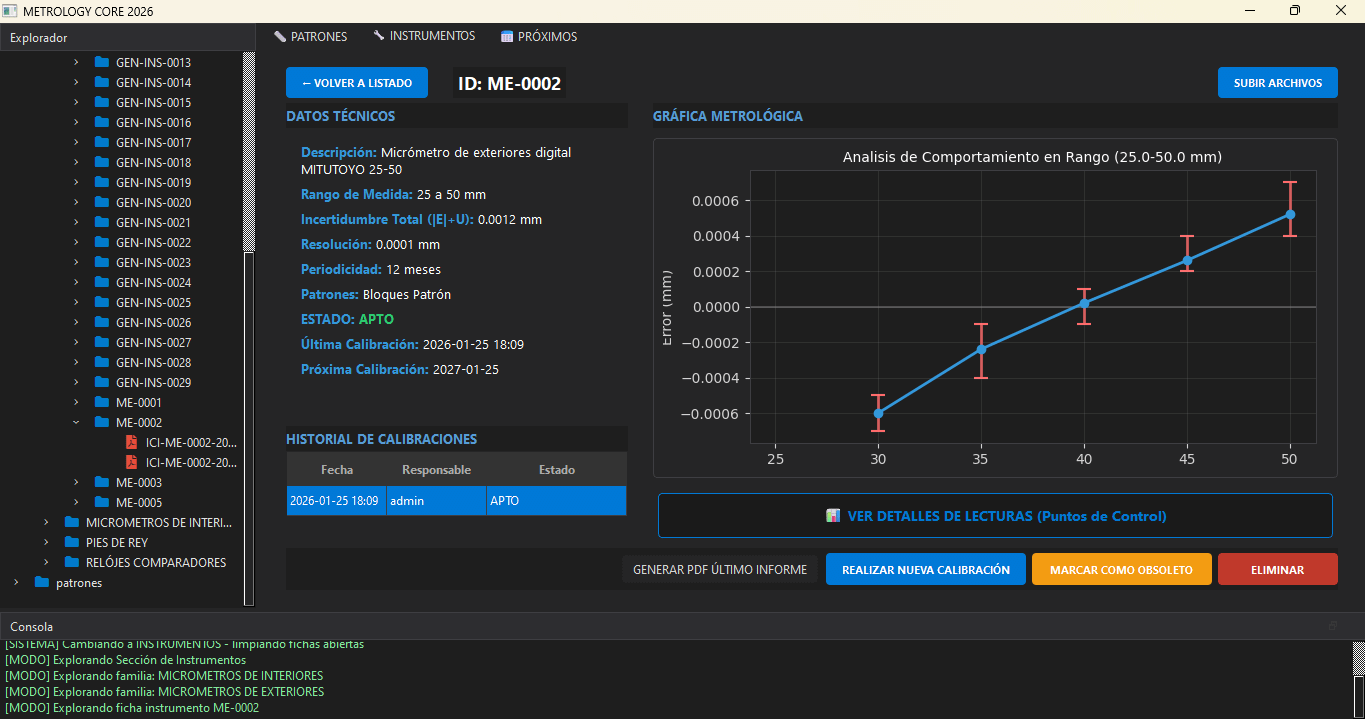Expand the ME-0003 tree node
The height and width of the screenshot is (719, 1365).
click(76, 482)
